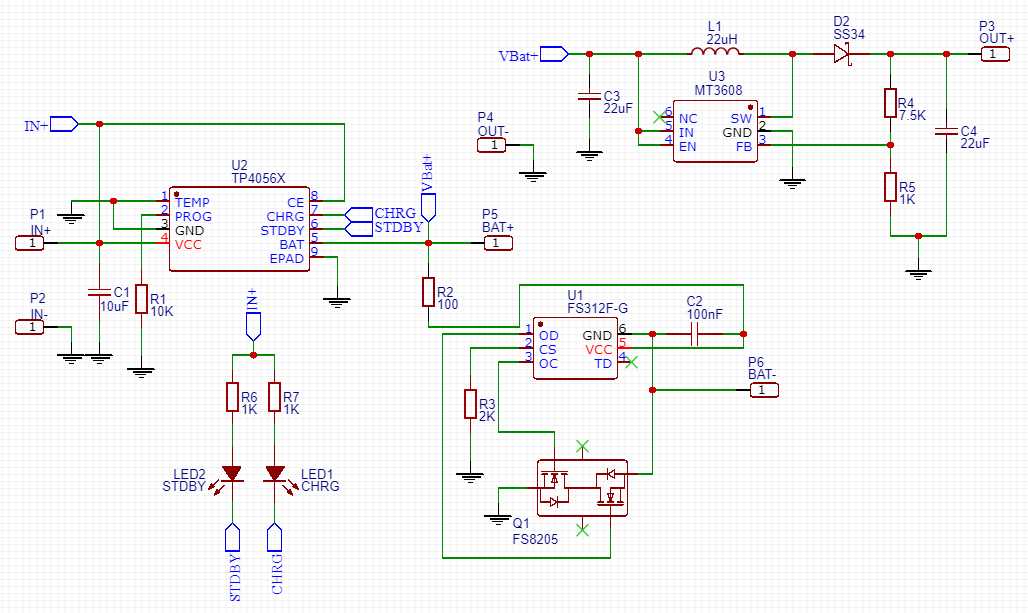Screen dimensions: 1028x613
Task: Select the CHRG port below LED1
Action: (x=275, y=537)
